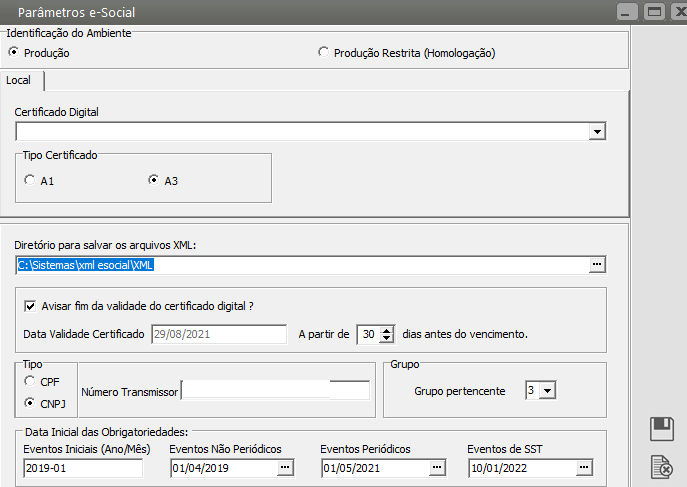Maximize the Parâmetros e-Social window
Screen dimensions: 687x487
[x=655, y=12]
